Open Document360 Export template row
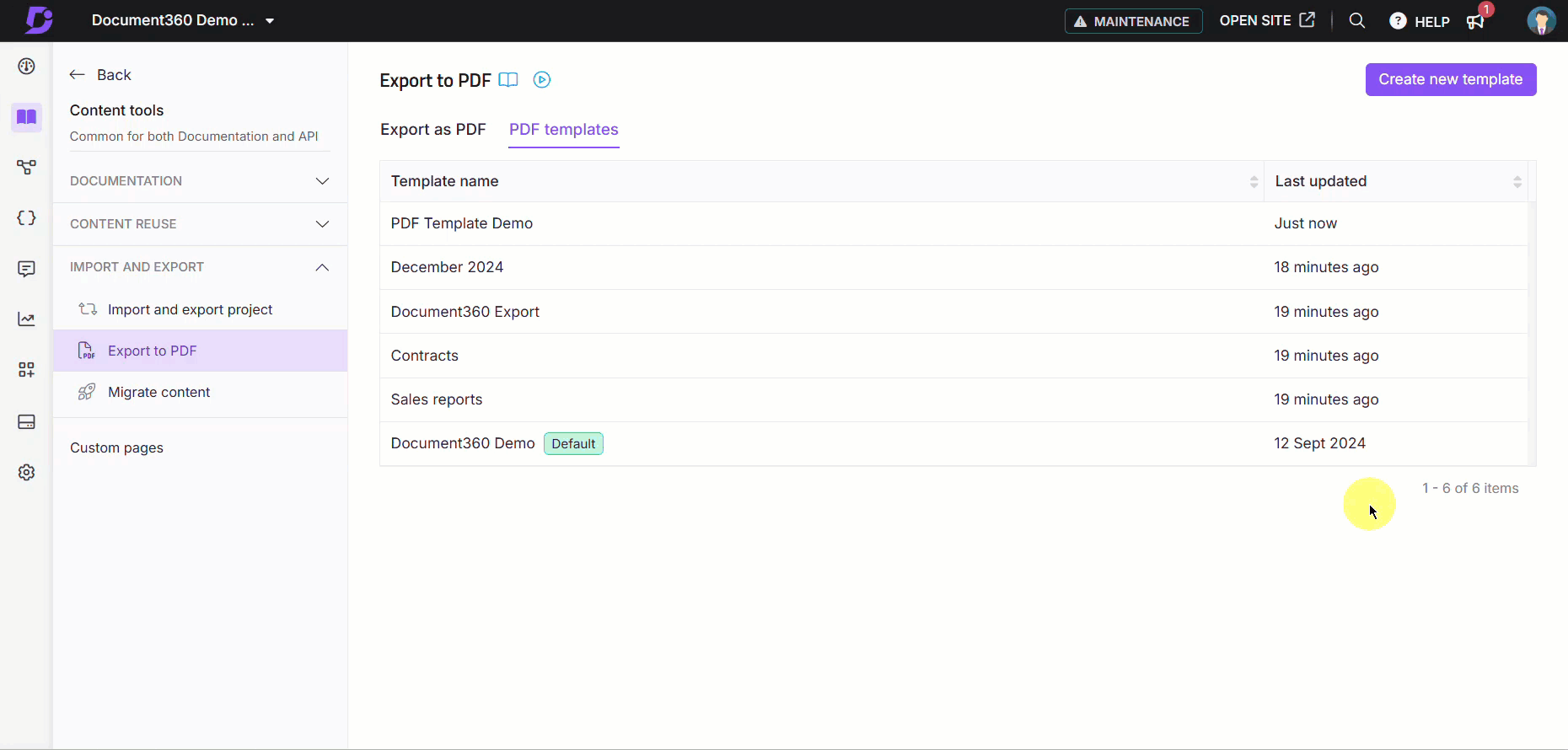 (953, 312)
